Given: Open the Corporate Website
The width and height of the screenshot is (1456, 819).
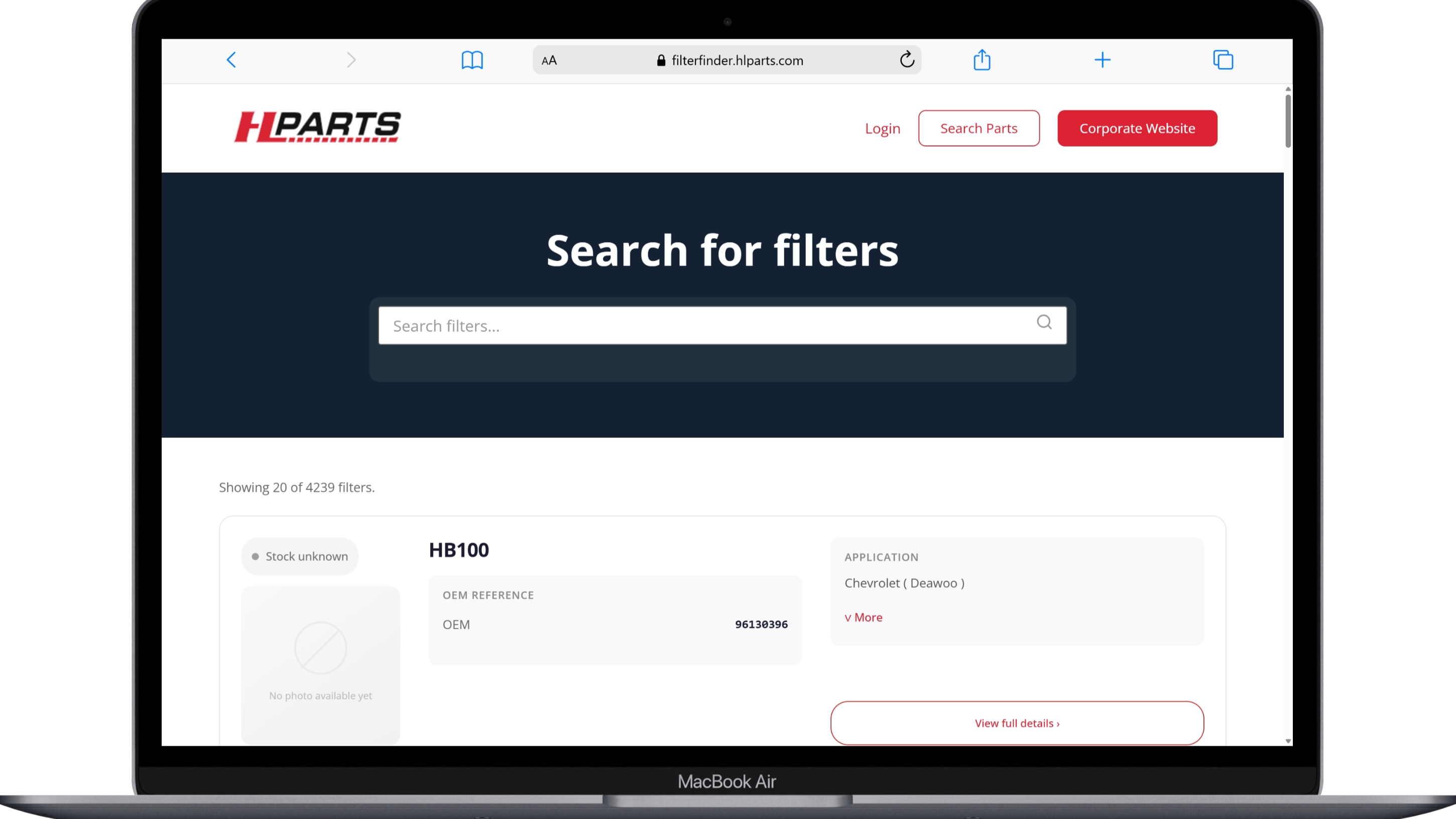Looking at the screenshot, I should [x=1137, y=129].
